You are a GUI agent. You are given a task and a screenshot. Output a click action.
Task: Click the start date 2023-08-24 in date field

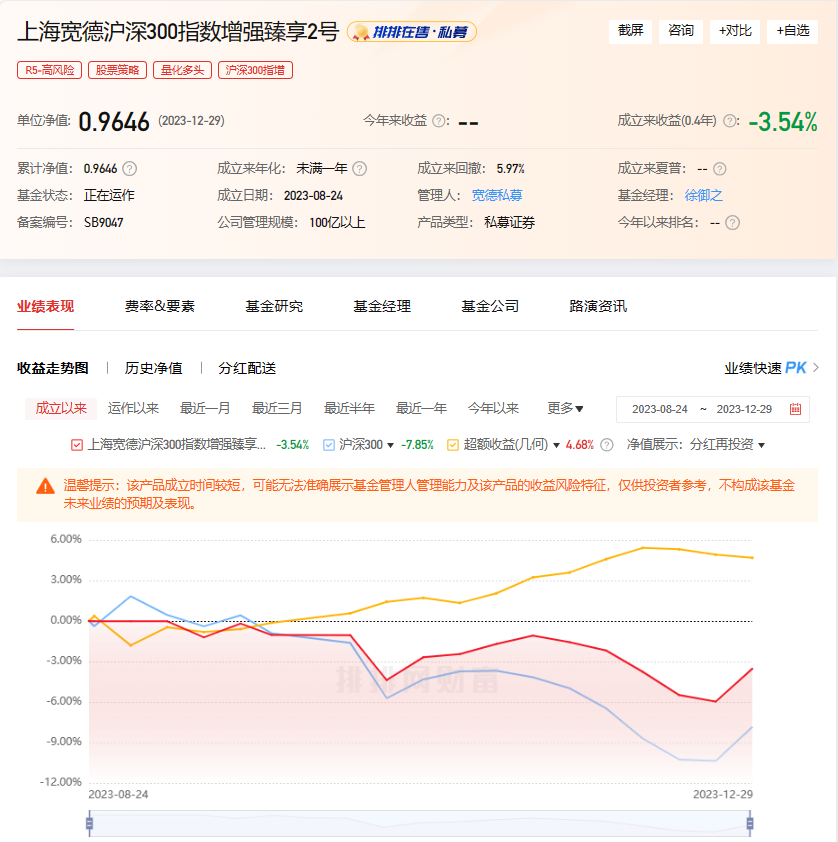(660, 409)
